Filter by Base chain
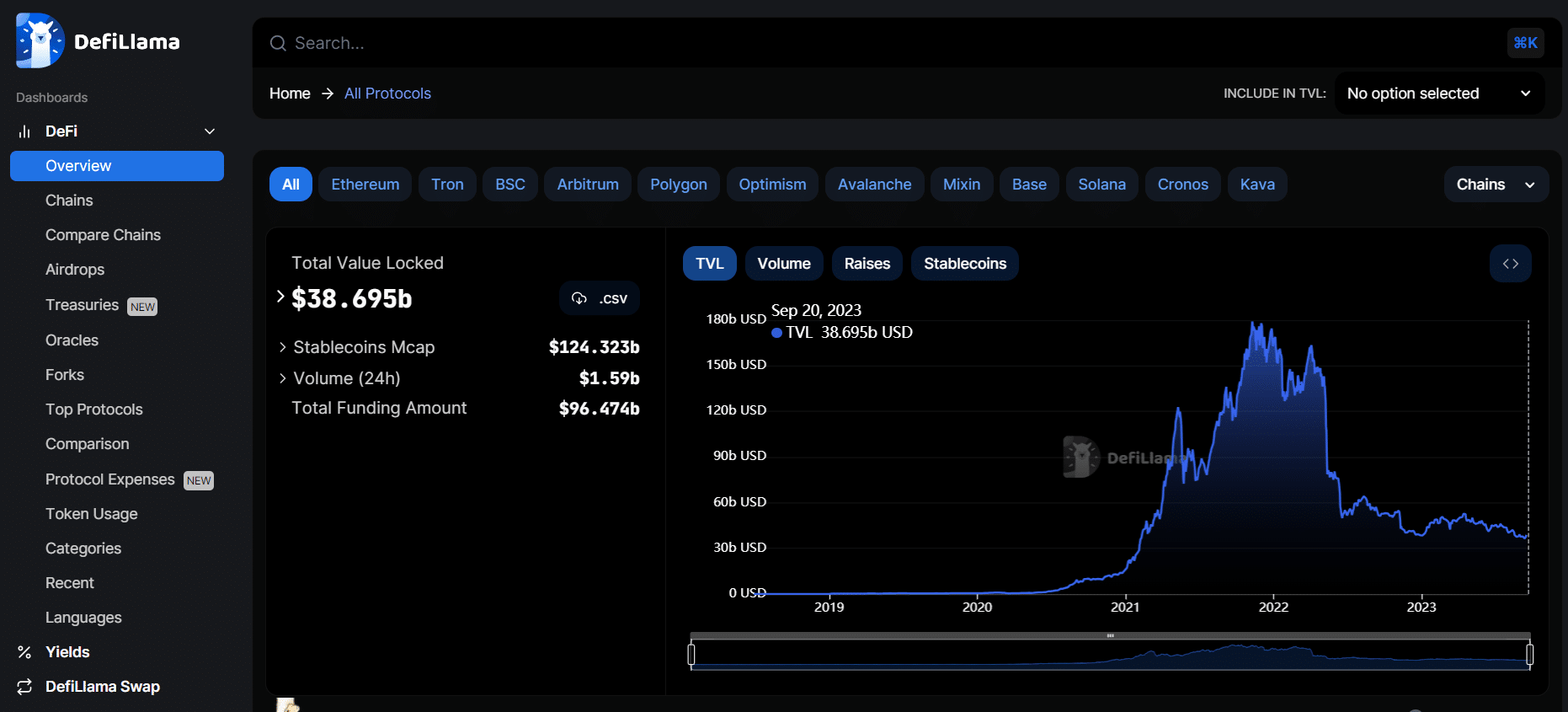The image size is (1568, 712). click(x=1029, y=185)
